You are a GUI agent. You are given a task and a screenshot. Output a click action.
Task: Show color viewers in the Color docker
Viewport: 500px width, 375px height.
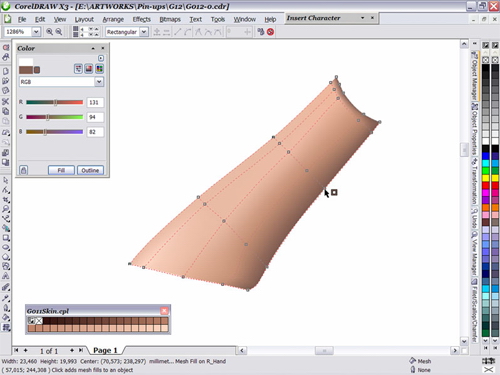coord(89,69)
